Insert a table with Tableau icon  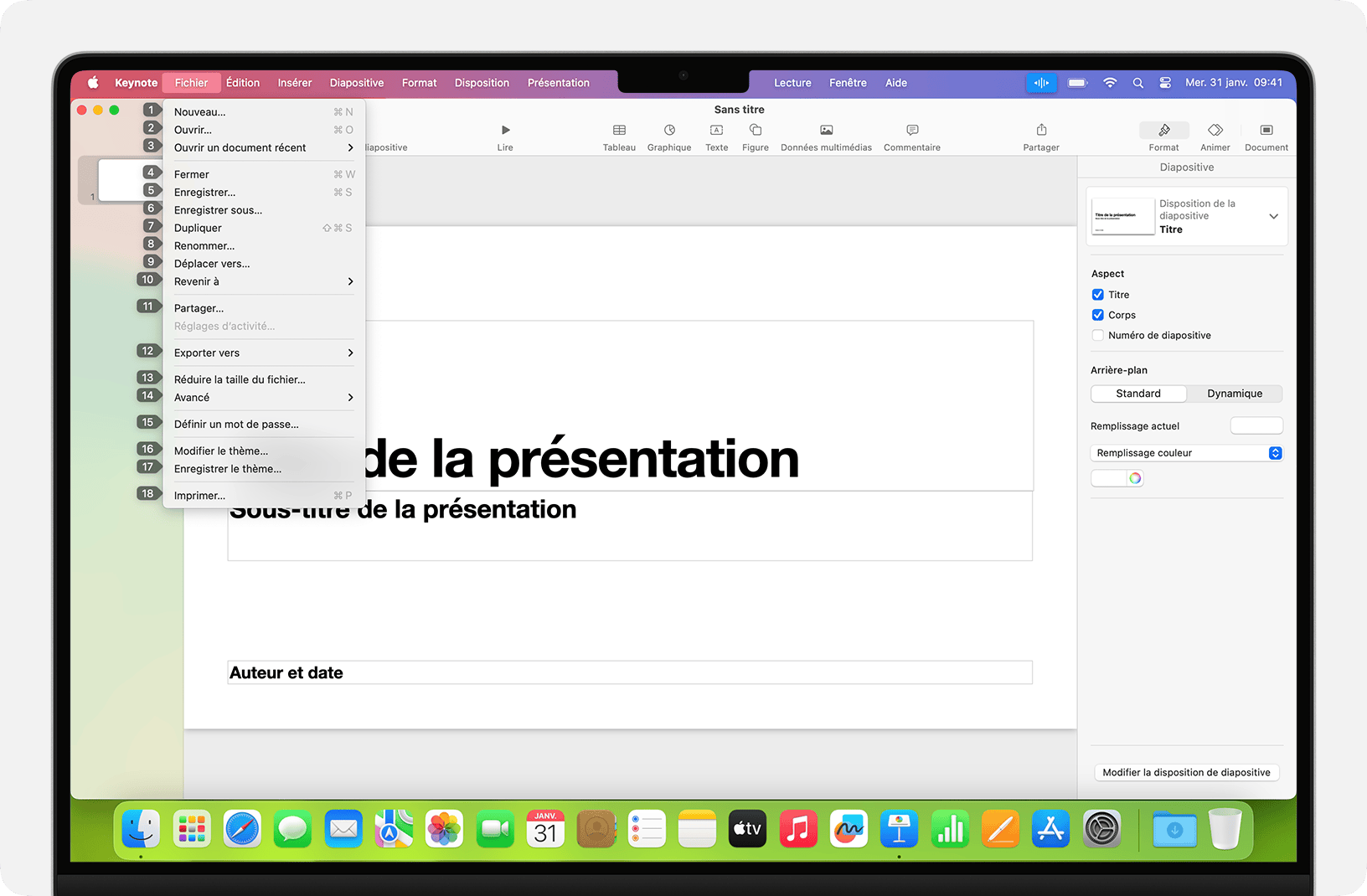[x=619, y=130]
